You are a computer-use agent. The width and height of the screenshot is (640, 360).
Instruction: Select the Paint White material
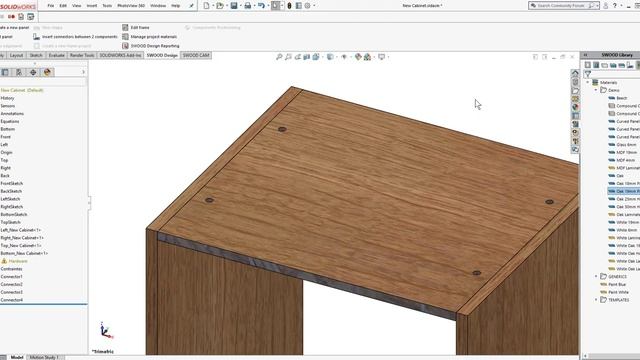(x=618, y=292)
